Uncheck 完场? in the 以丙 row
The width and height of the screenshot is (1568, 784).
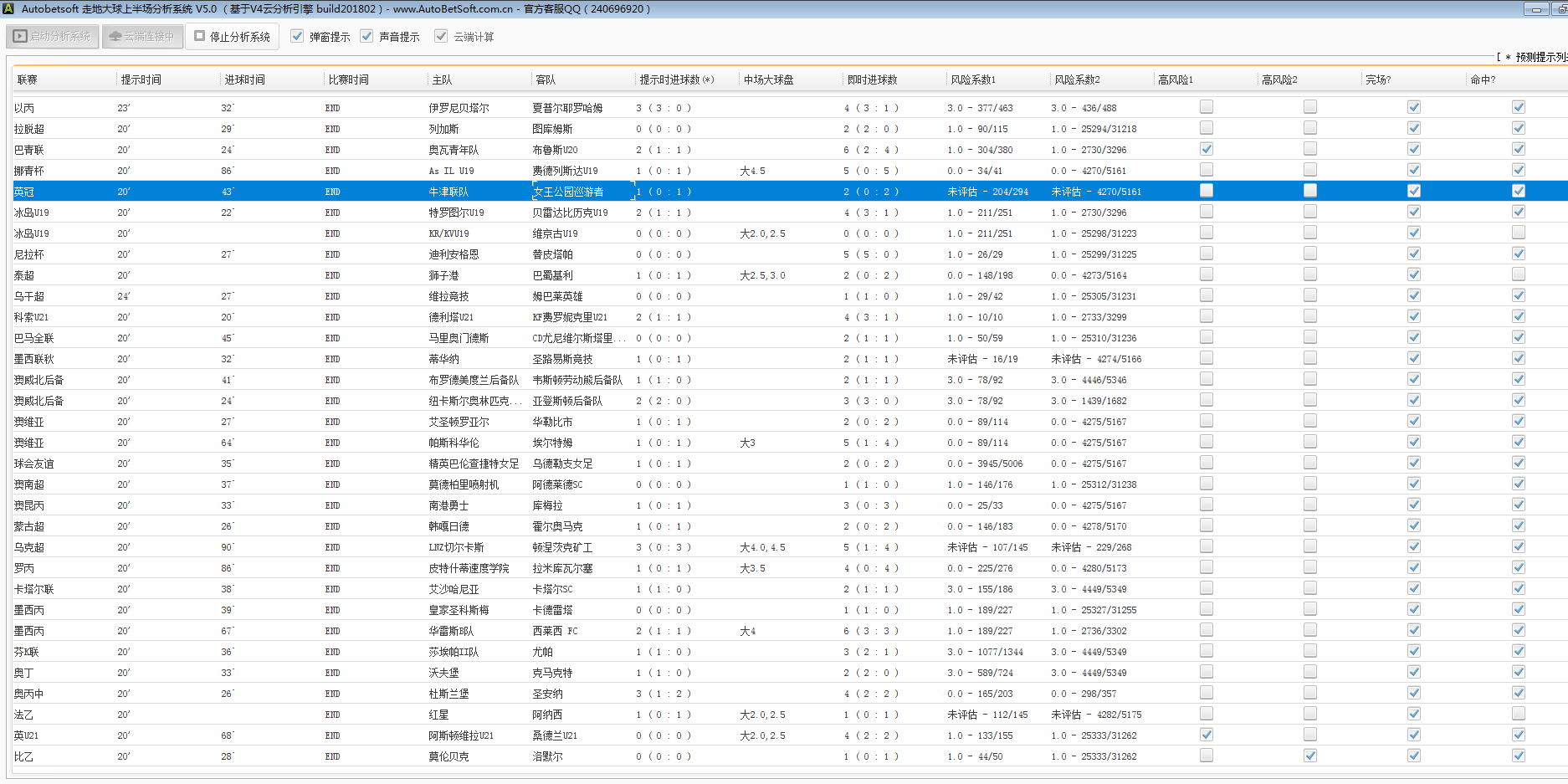[x=1413, y=107]
